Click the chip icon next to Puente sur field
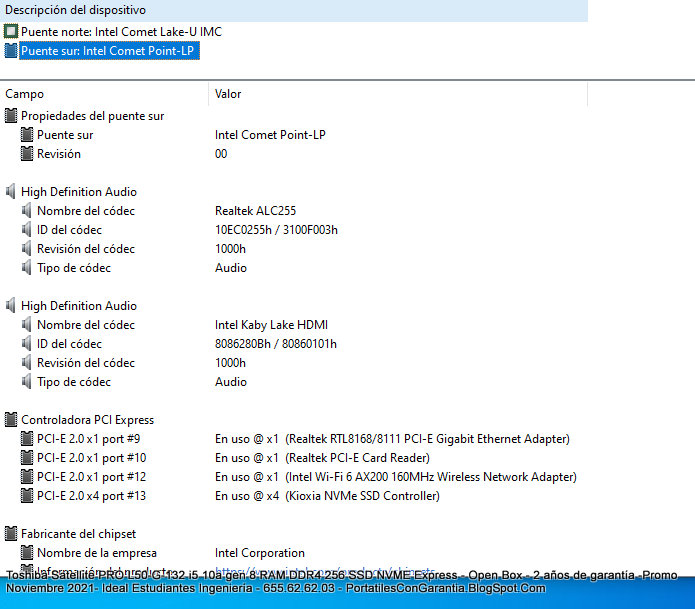Viewport: 695px width, 609px height. pyautogui.click(x=27, y=135)
